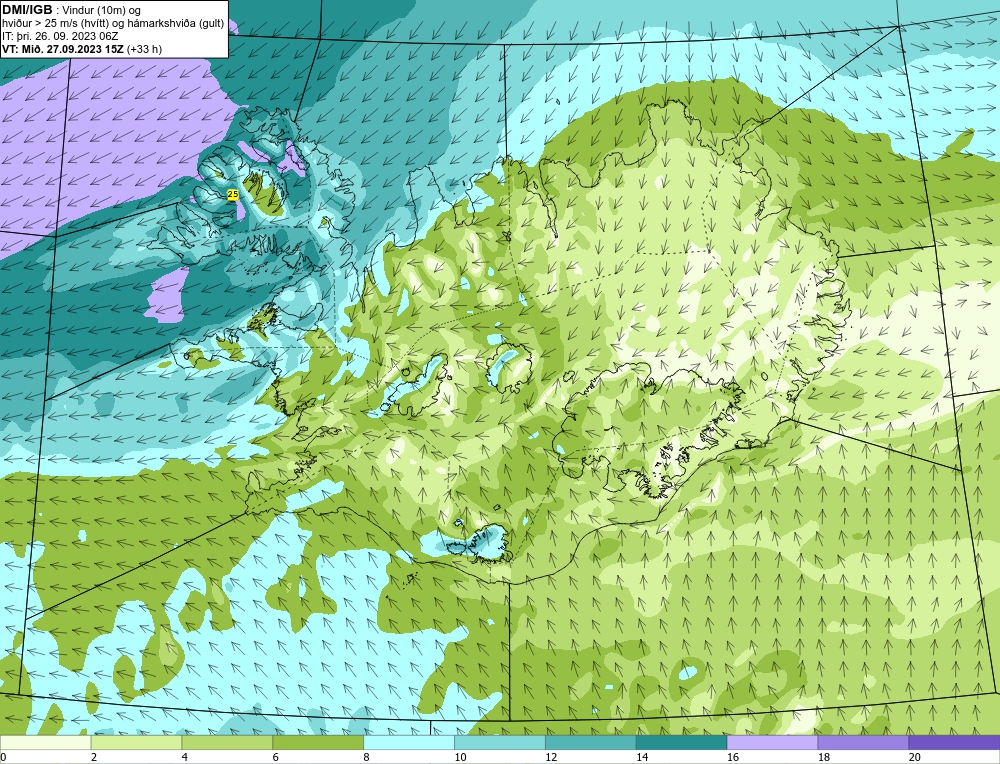Click the legend label '10'
The width and height of the screenshot is (1000, 764).
coord(460,757)
